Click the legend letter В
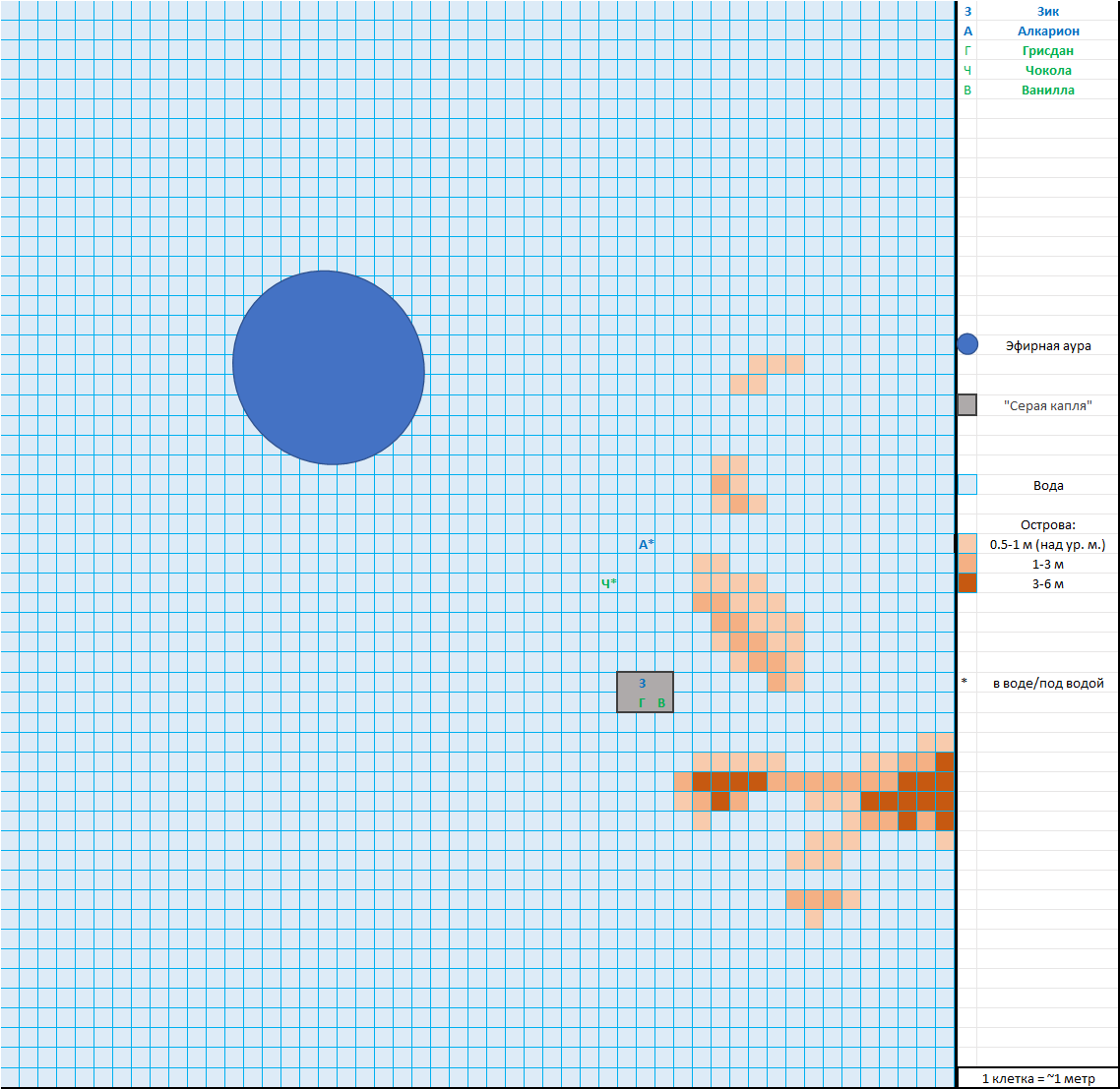Viewport: 1120px width, 1089px height. [x=967, y=90]
